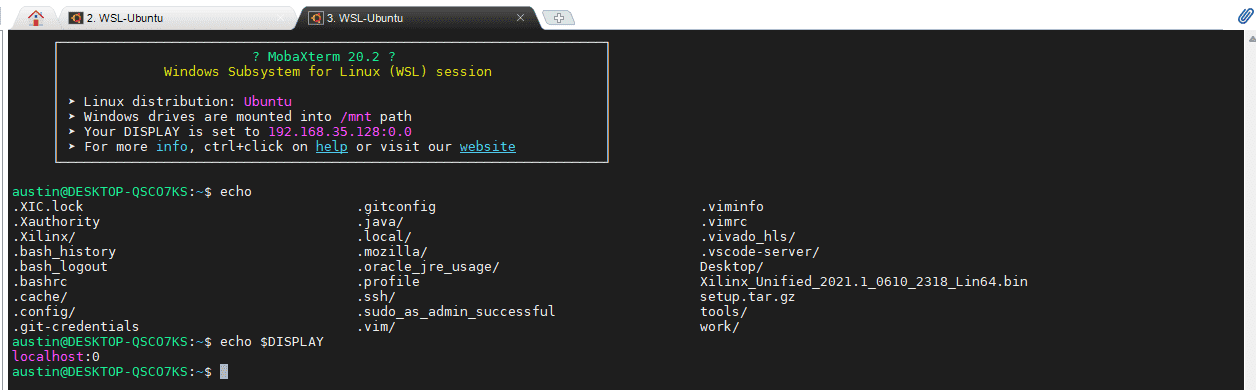1256x390 pixels.
Task: Click at the terminal prompt cursor block
Action: pos(224,372)
